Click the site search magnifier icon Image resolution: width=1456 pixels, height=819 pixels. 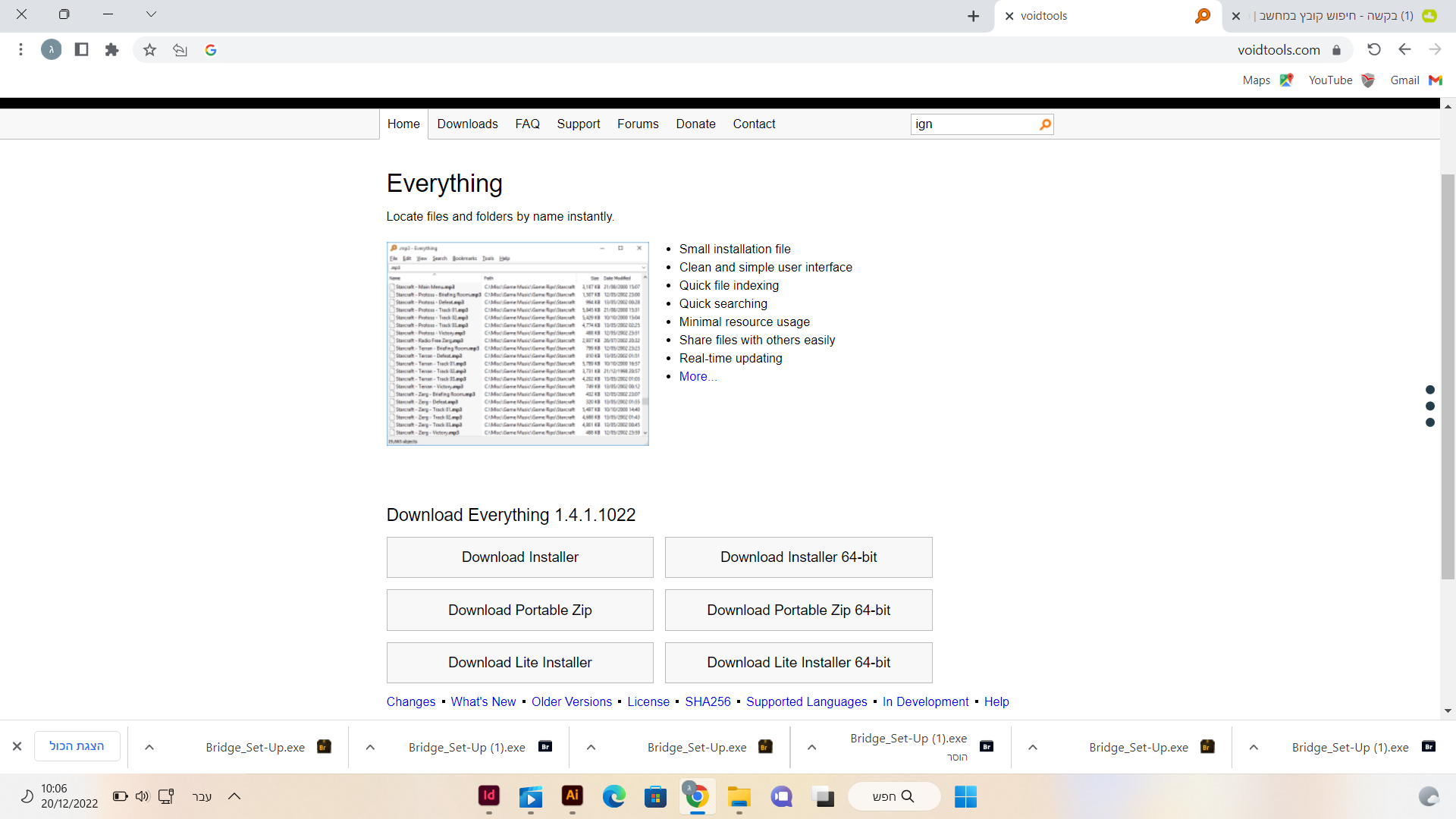point(1045,124)
